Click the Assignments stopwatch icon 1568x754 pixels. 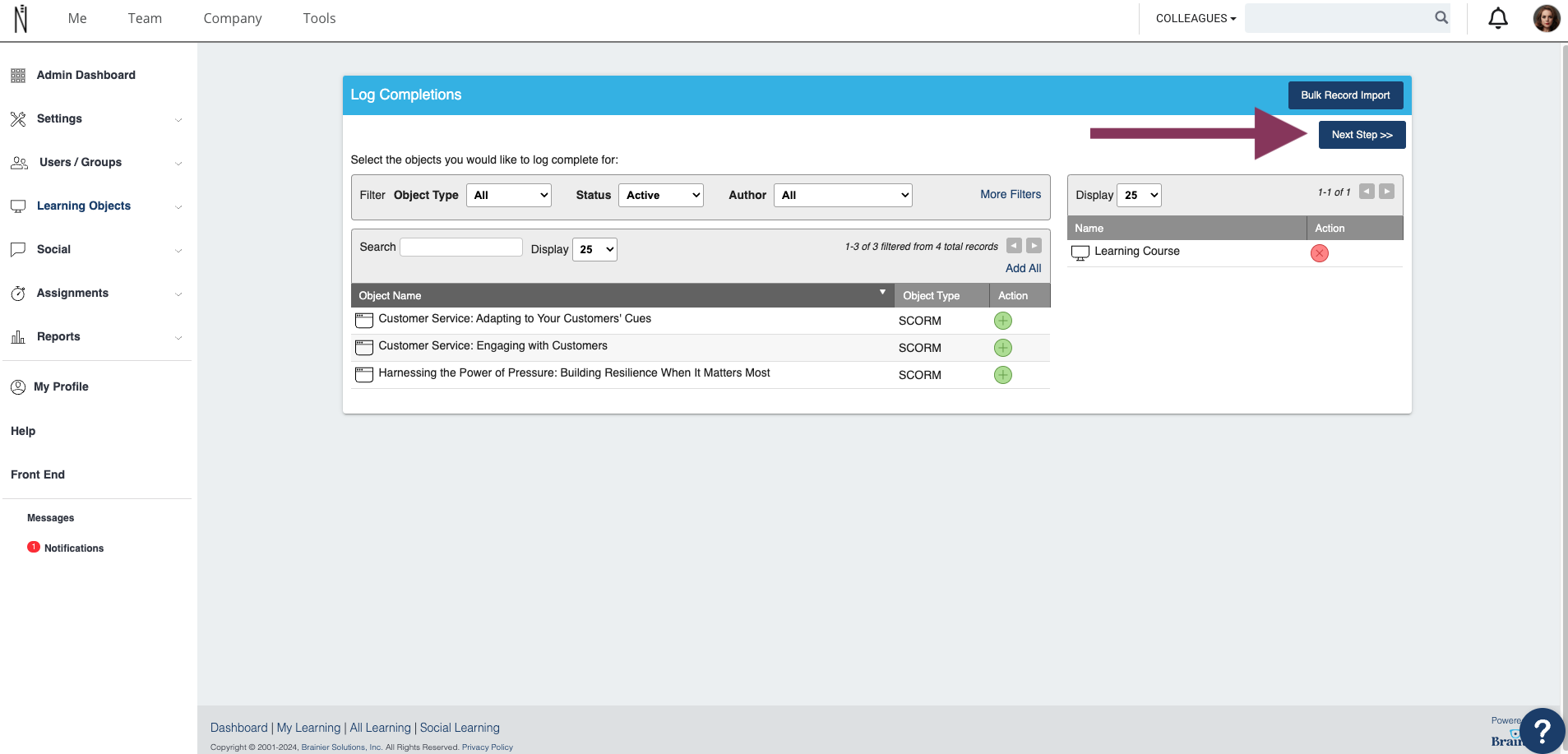coord(18,294)
